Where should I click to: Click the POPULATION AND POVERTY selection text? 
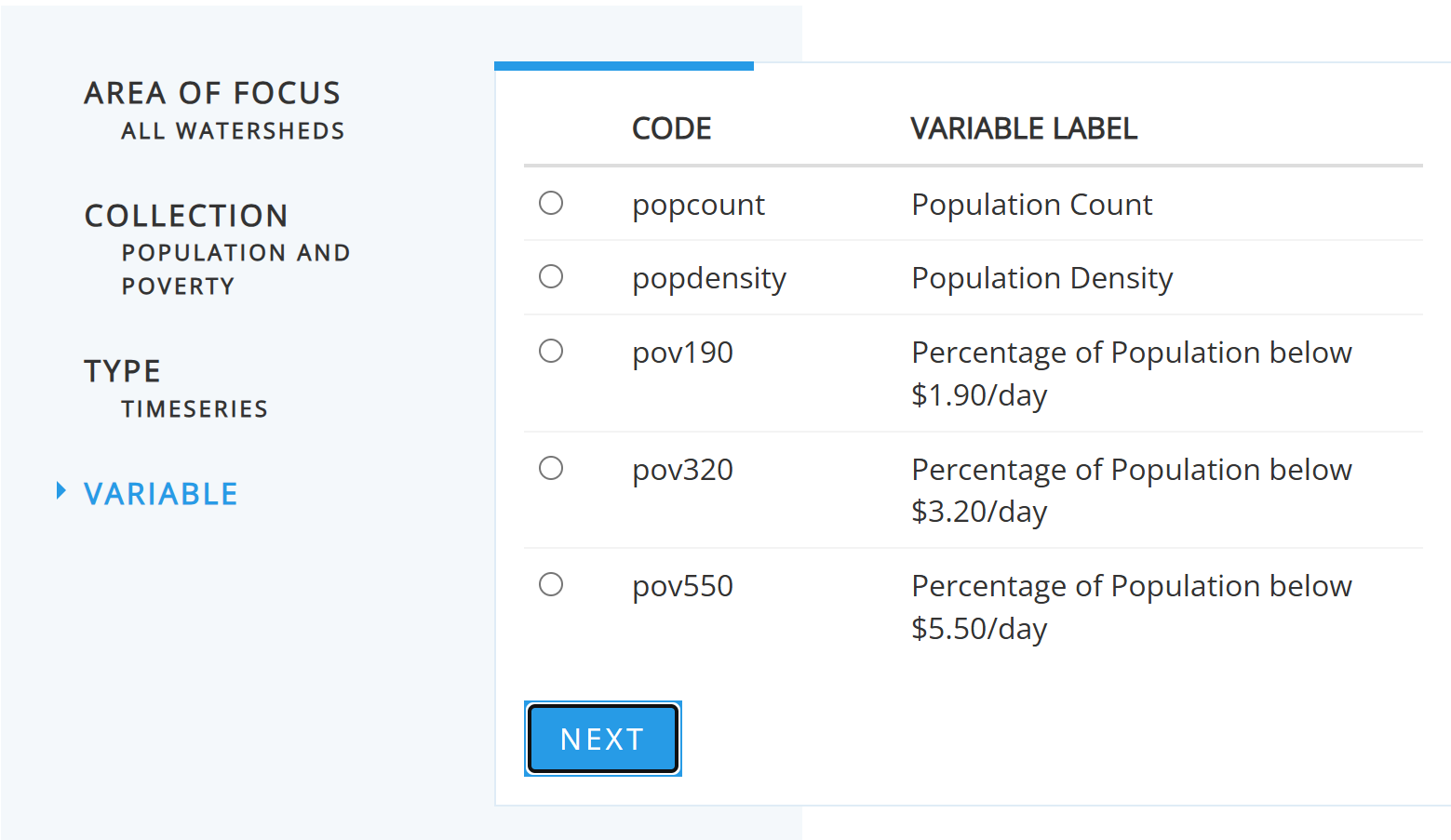point(235,269)
